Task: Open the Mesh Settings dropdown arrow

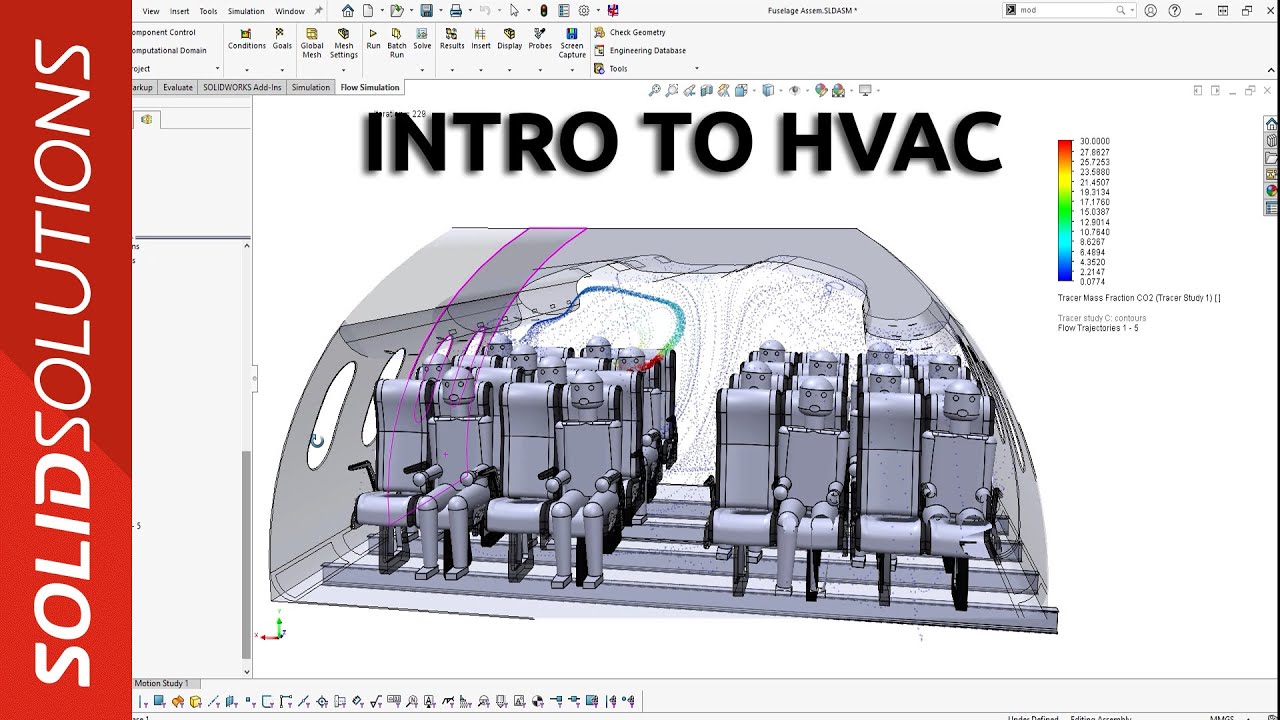Action: click(x=344, y=70)
